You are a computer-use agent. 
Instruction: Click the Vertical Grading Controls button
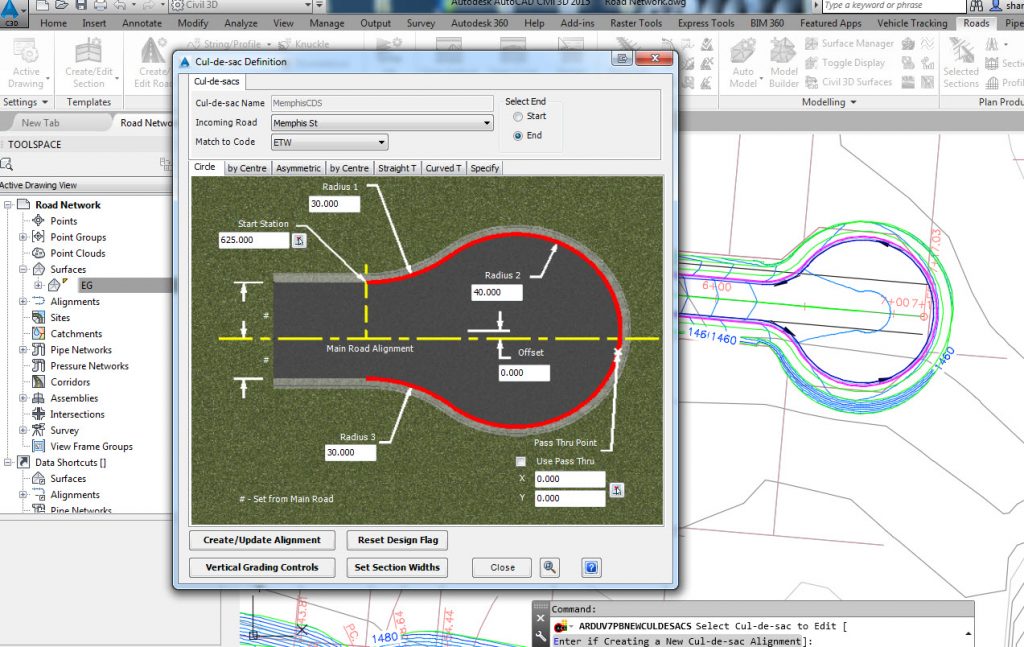262,567
